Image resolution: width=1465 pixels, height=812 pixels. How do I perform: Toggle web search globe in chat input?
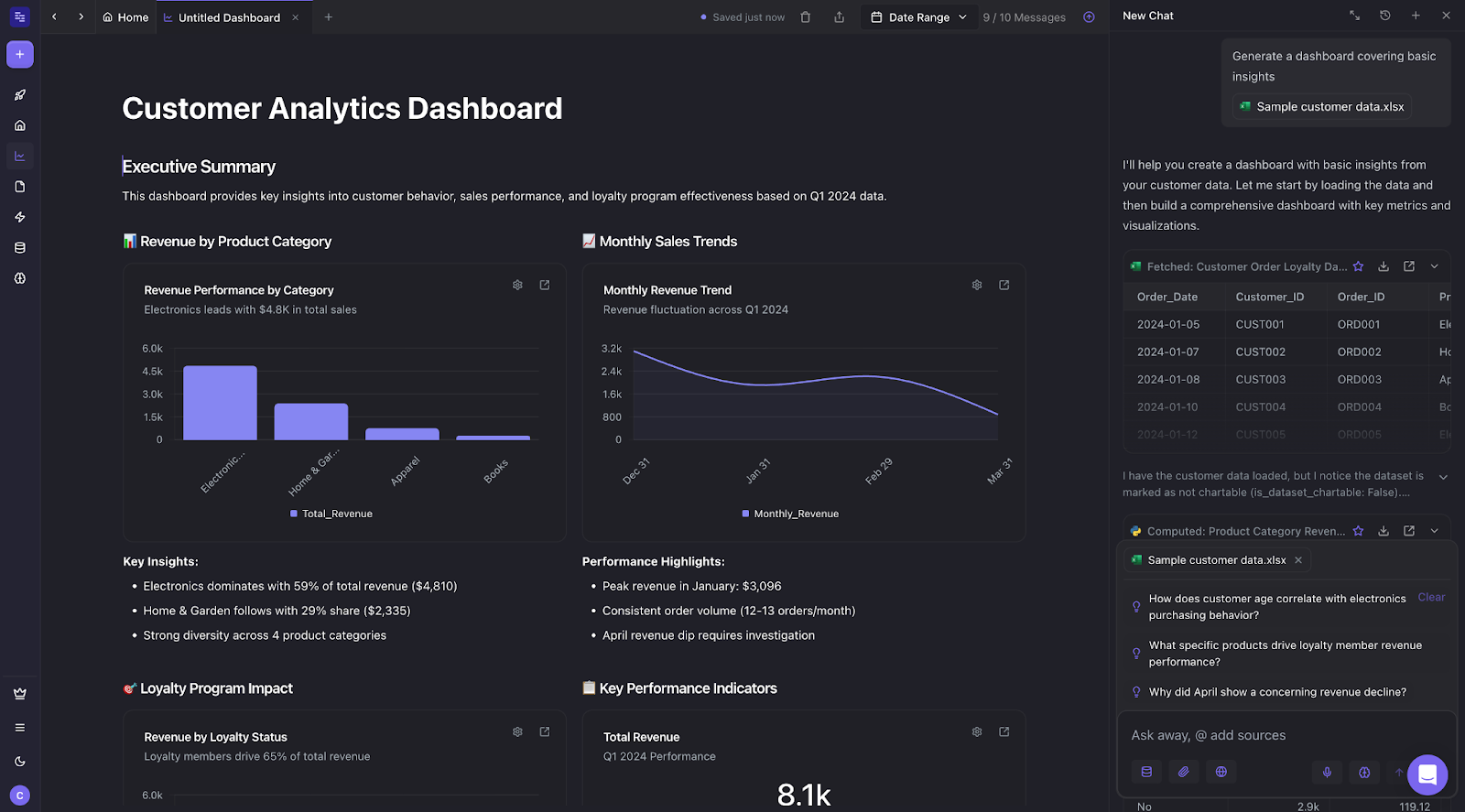pos(1221,772)
